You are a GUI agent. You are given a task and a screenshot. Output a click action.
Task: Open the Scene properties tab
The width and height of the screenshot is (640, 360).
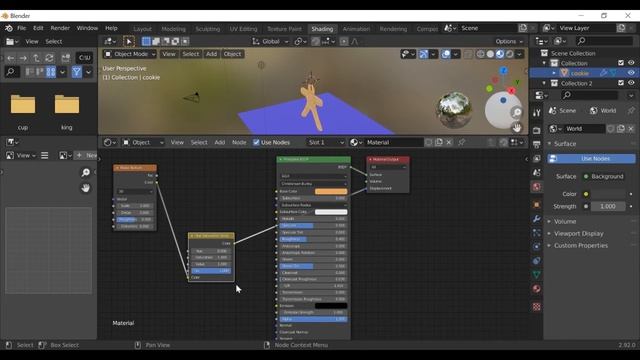pos(537,172)
